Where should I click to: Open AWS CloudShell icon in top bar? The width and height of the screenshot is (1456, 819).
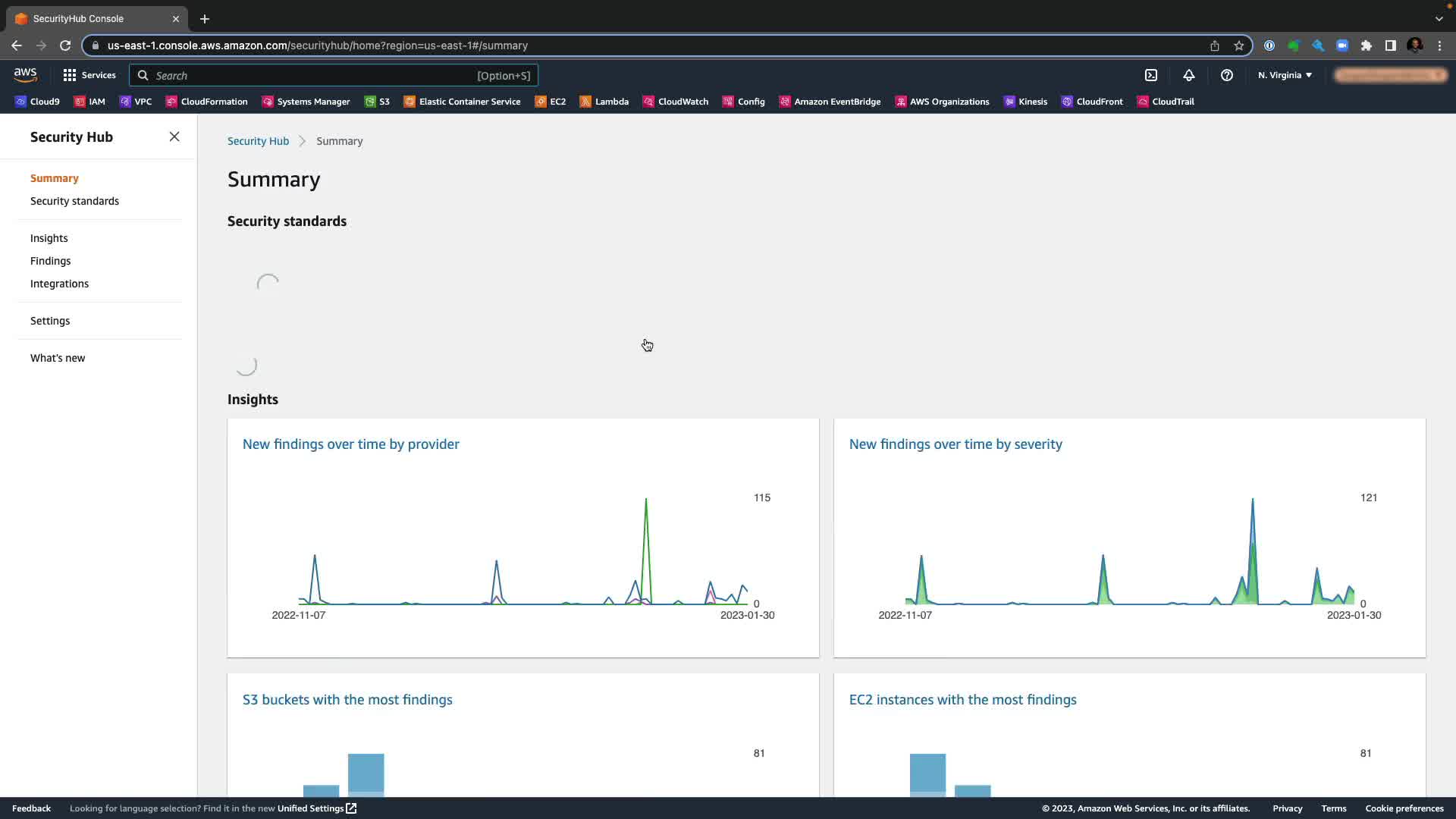1151,75
